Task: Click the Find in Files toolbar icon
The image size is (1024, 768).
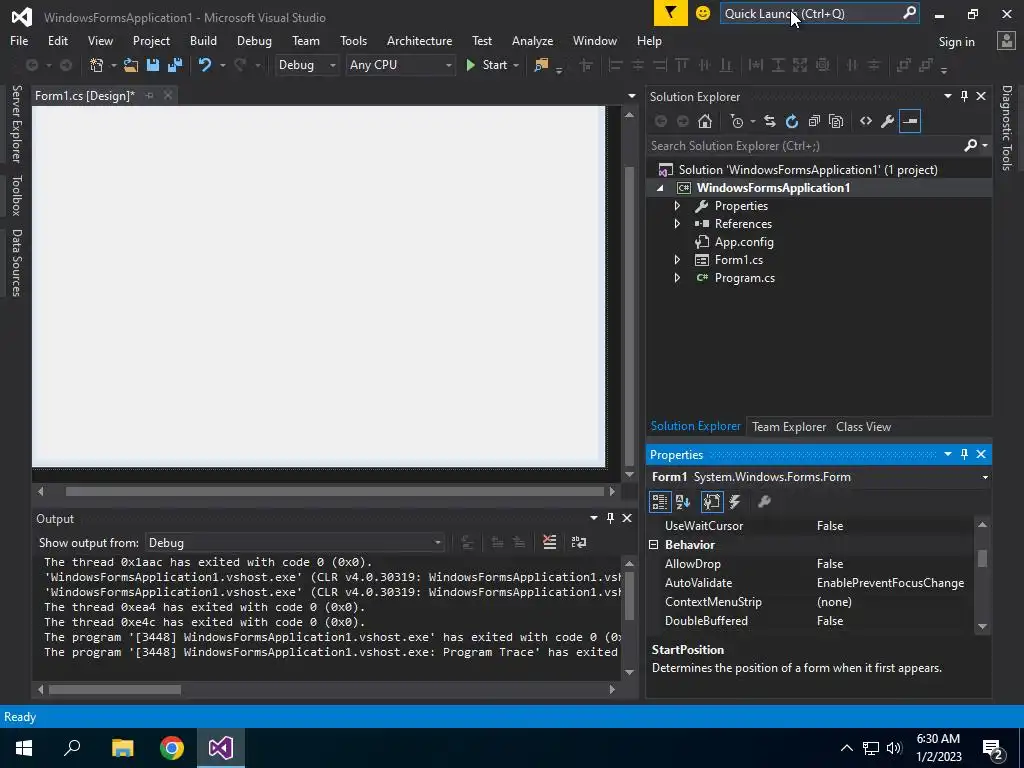Action: click(x=541, y=65)
